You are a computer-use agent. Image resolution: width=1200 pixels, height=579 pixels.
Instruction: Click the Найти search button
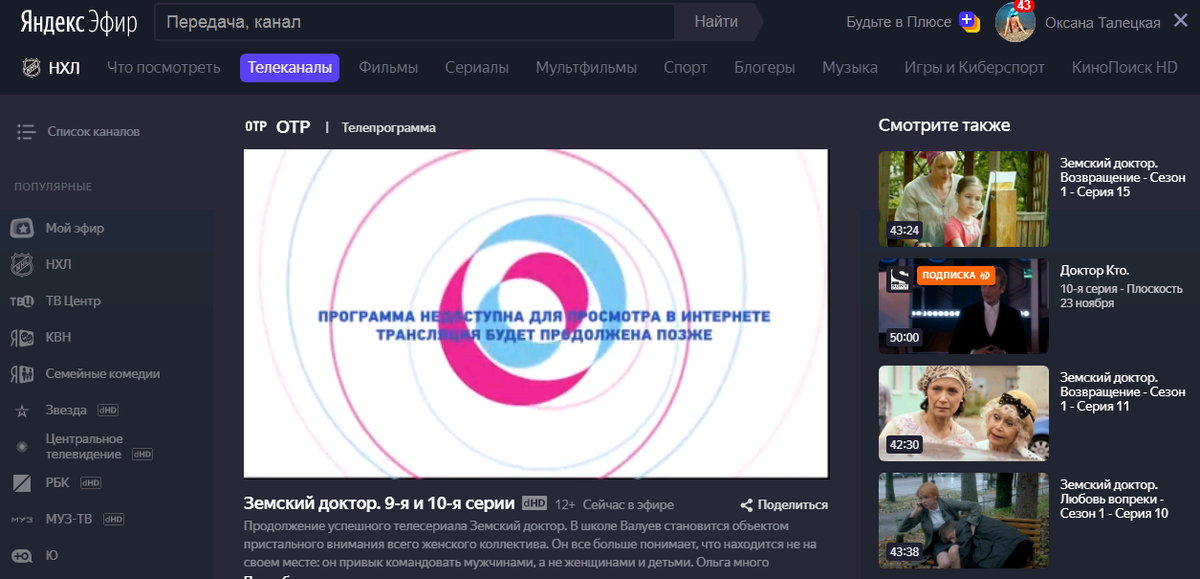716,21
